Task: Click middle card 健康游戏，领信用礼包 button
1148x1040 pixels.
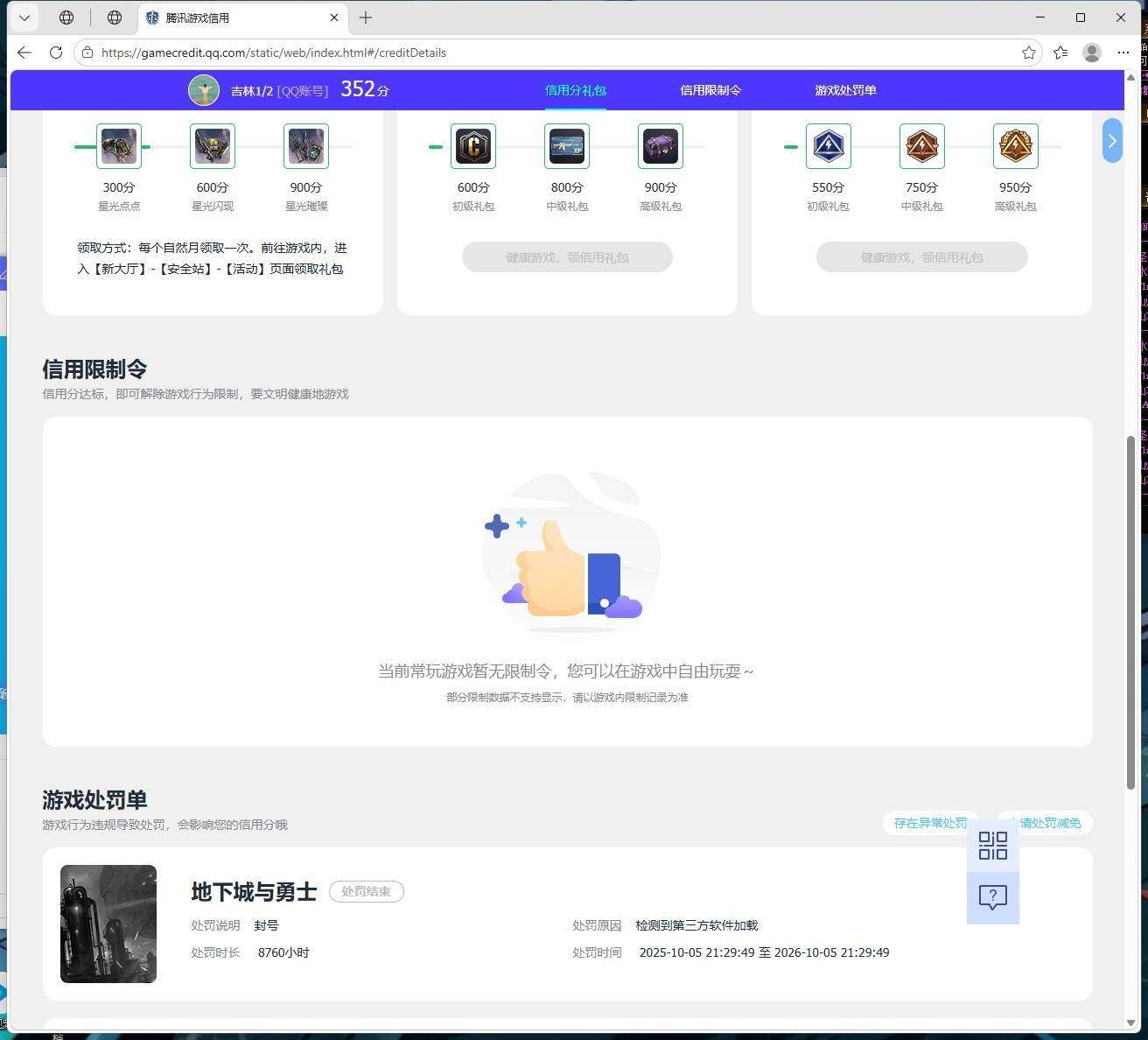Action: coord(567,257)
